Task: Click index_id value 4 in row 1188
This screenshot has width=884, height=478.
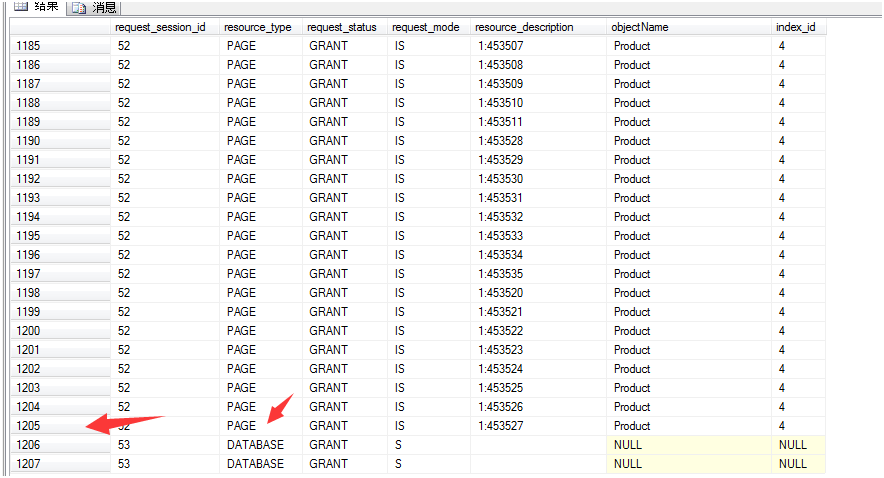Action: (x=799, y=103)
